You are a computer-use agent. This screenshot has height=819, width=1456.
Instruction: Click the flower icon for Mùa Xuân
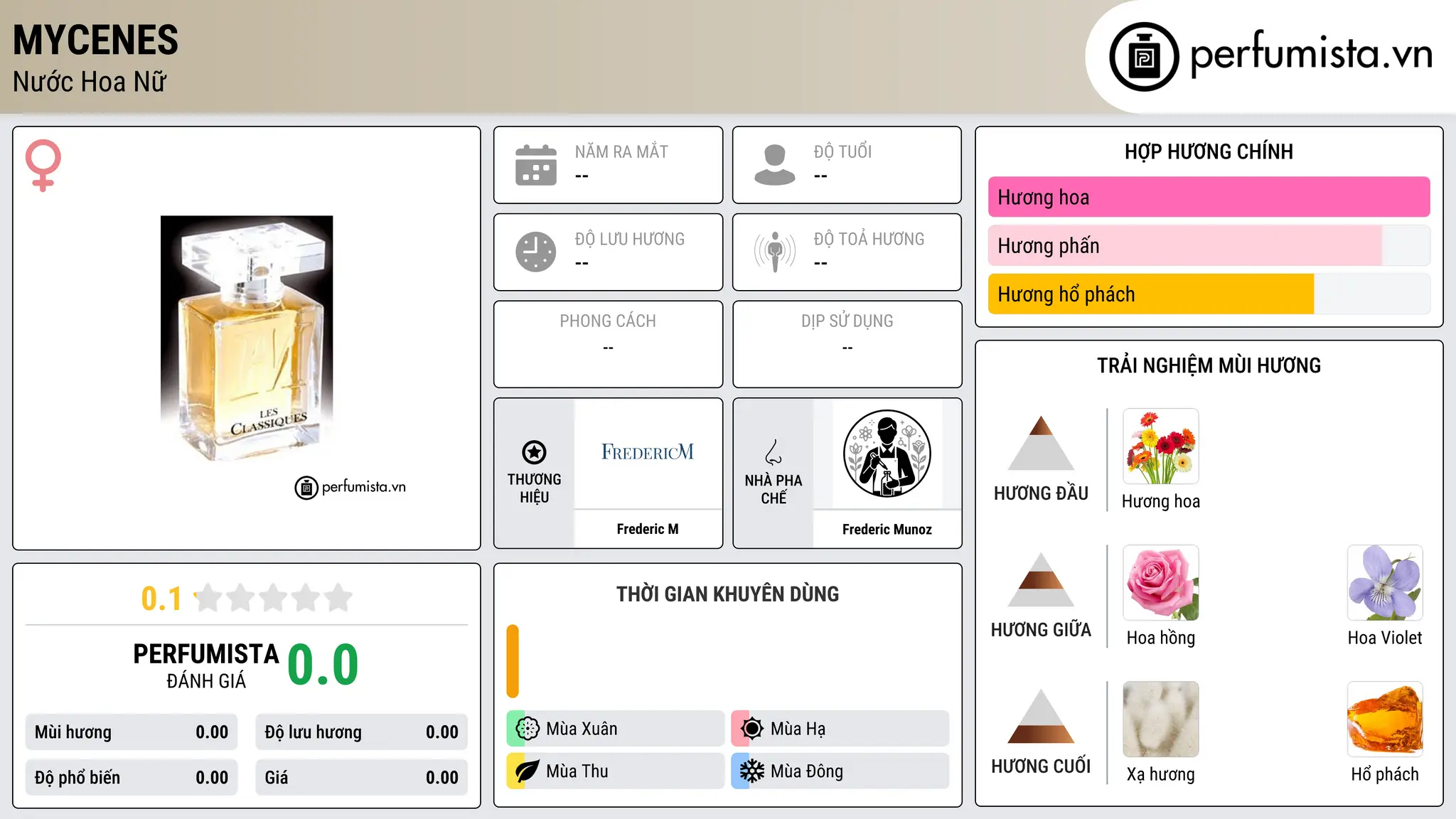click(528, 729)
